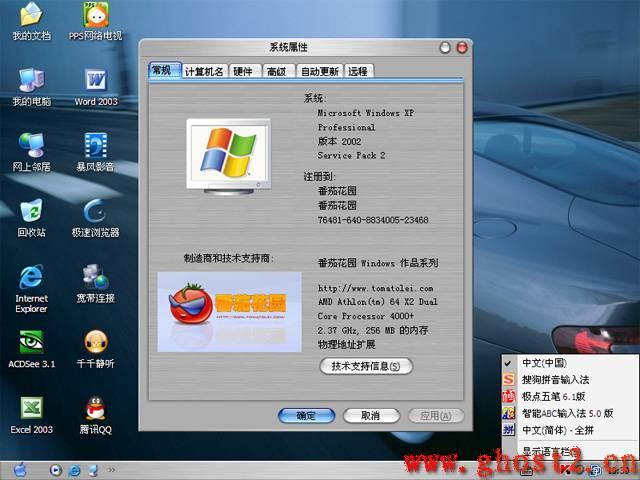Open the 我的电脑 desktop icon
Image resolution: width=640 pixels, height=480 pixels.
[x=31, y=87]
